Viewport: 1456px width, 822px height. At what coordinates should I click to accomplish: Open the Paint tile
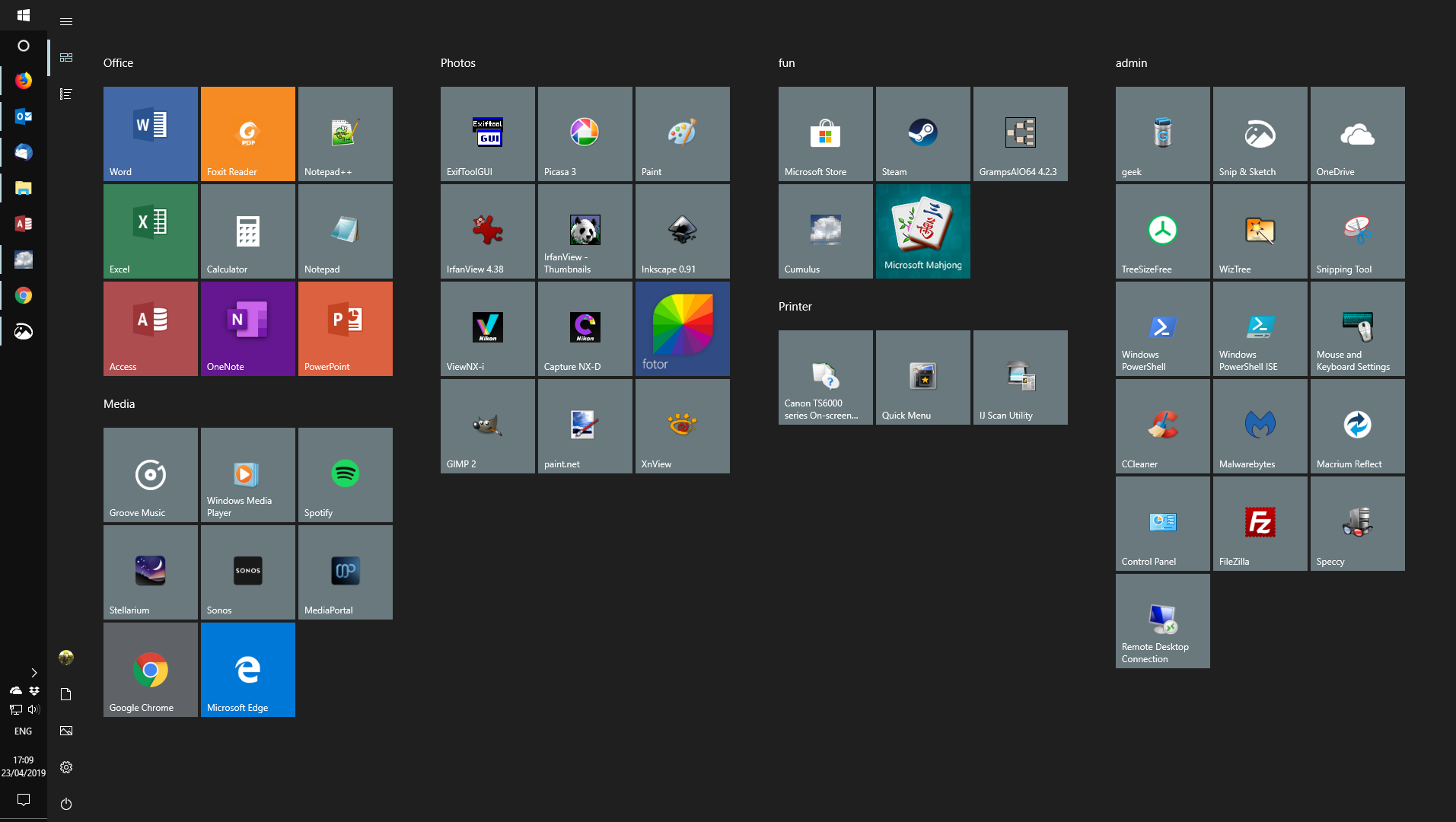coord(683,134)
